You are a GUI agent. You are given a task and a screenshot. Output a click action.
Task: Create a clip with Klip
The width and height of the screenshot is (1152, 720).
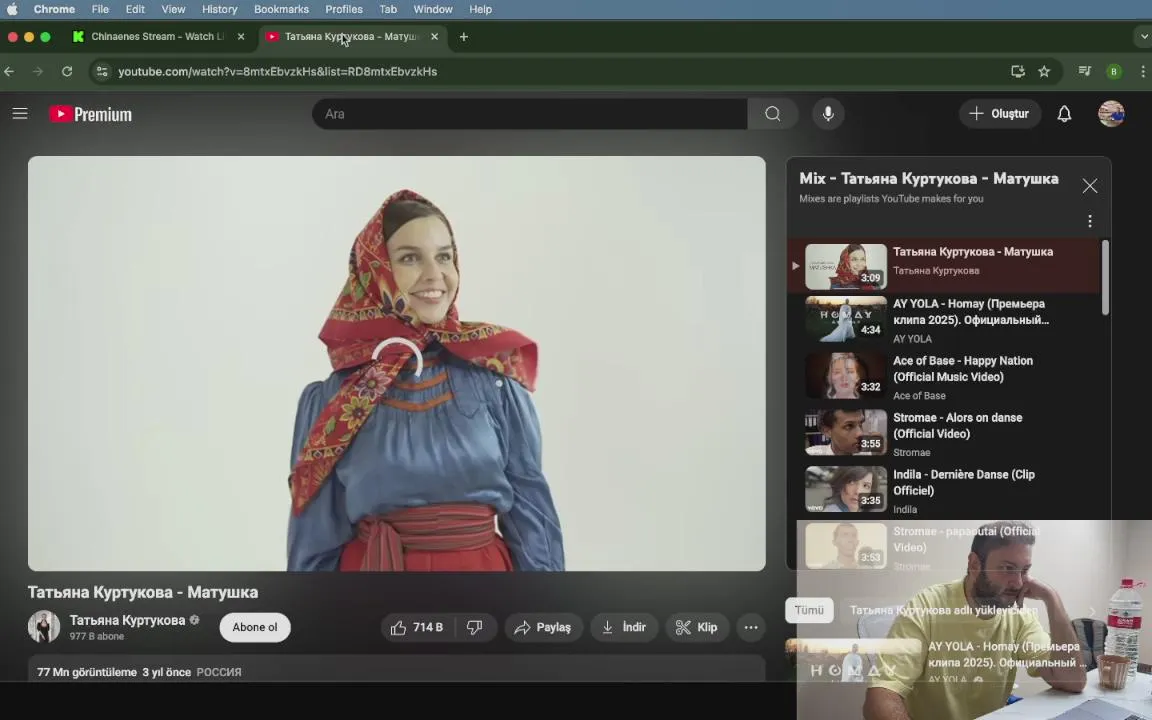click(x=696, y=627)
